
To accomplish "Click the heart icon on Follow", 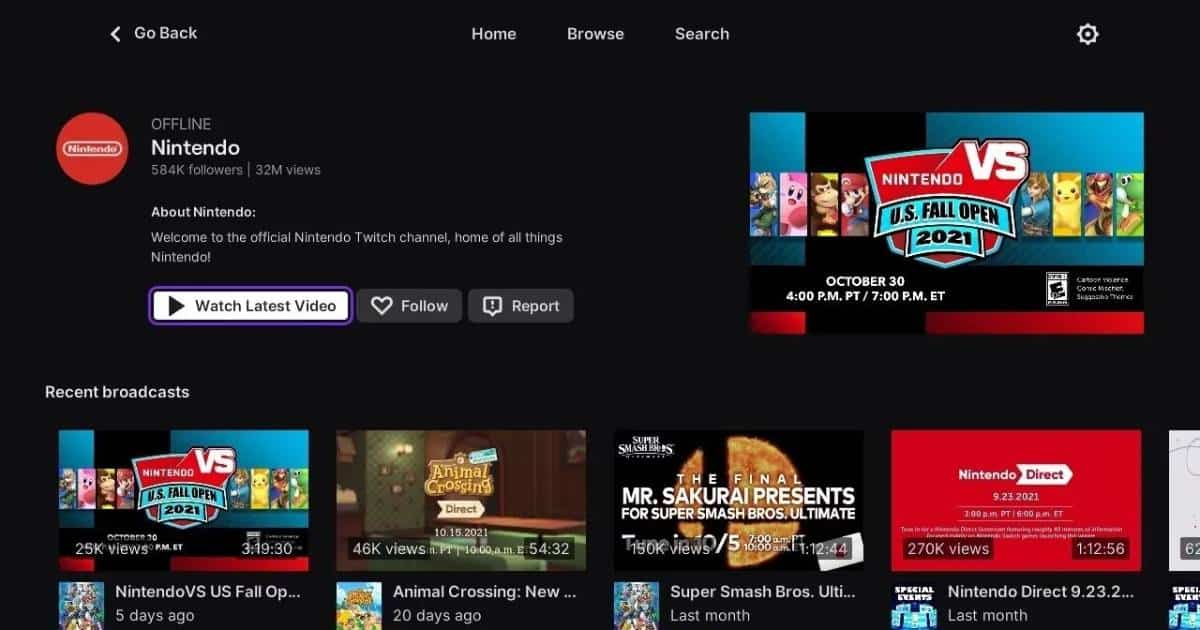I will click(381, 306).
